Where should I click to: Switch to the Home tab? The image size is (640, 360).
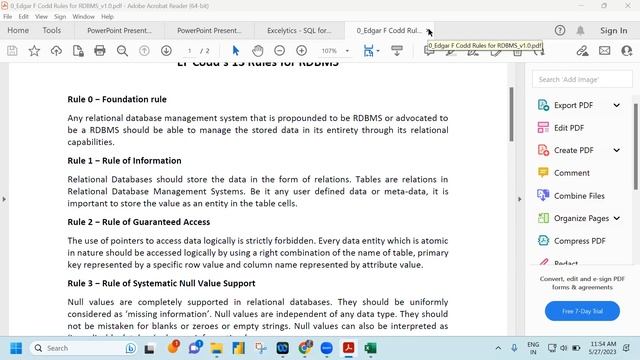(18, 30)
